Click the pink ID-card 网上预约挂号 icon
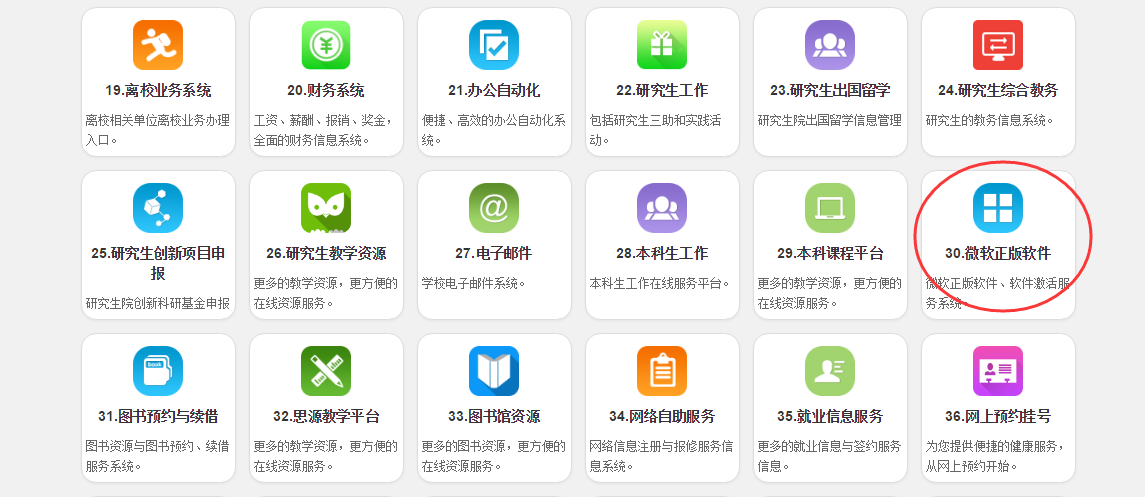Screen dimensions: 1145x497 pyautogui.click(x=998, y=371)
